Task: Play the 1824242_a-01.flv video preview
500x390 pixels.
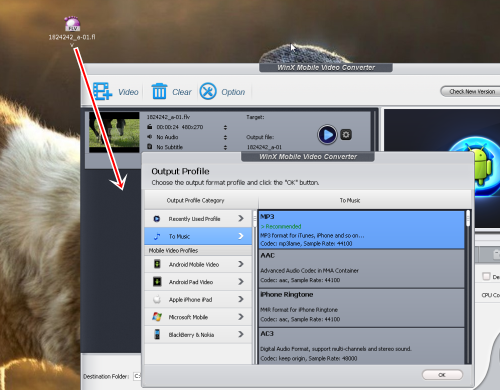Action: (327, 135)
